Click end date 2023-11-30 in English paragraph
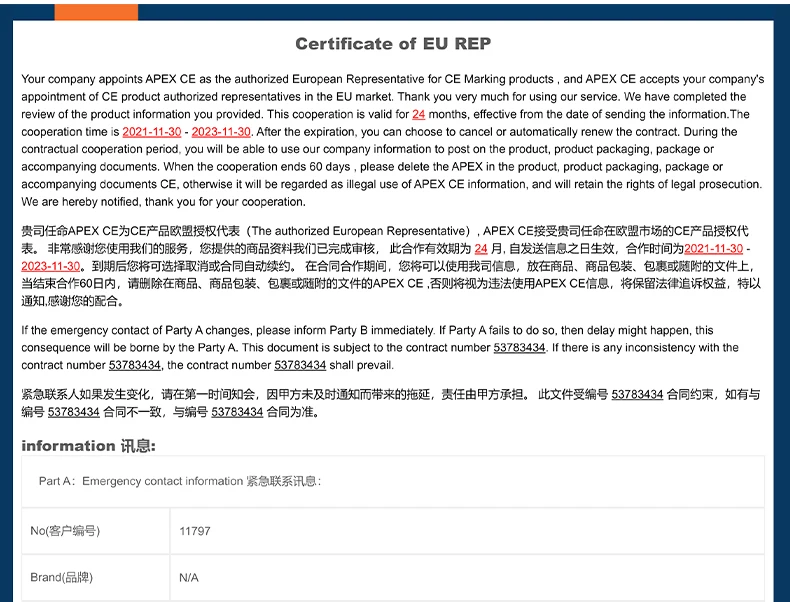This screenshot has height=602, width=790. [221, 132]
